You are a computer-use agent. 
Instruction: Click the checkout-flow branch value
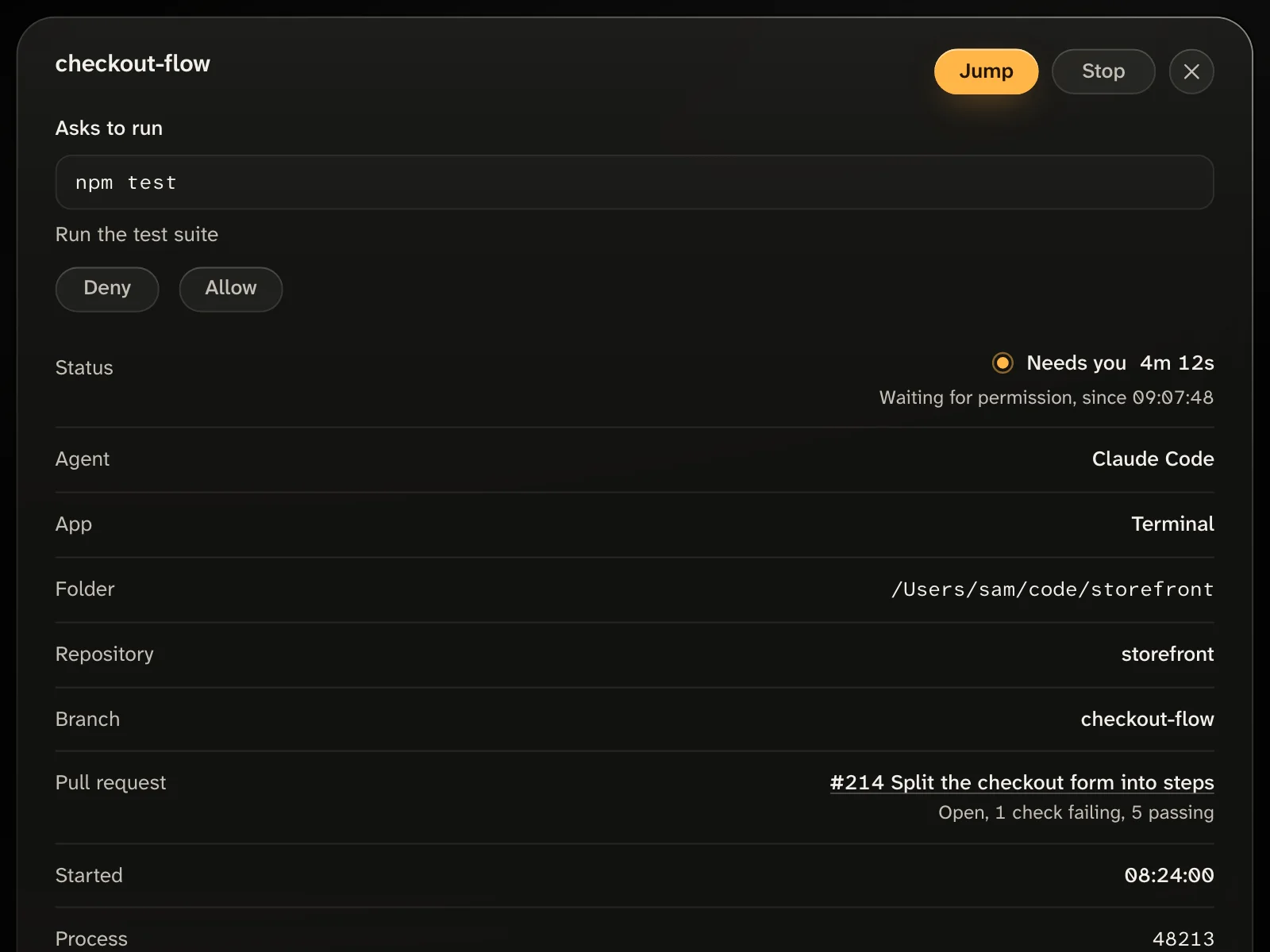coord(1147,719)
